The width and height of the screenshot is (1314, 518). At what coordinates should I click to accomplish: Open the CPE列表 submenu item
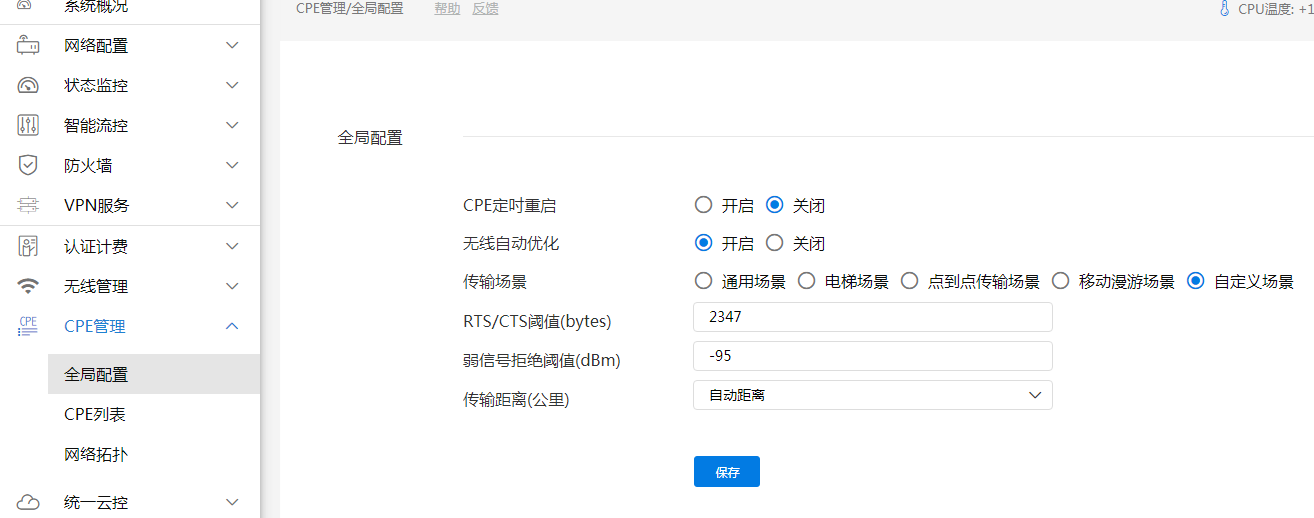coord(95,414)
